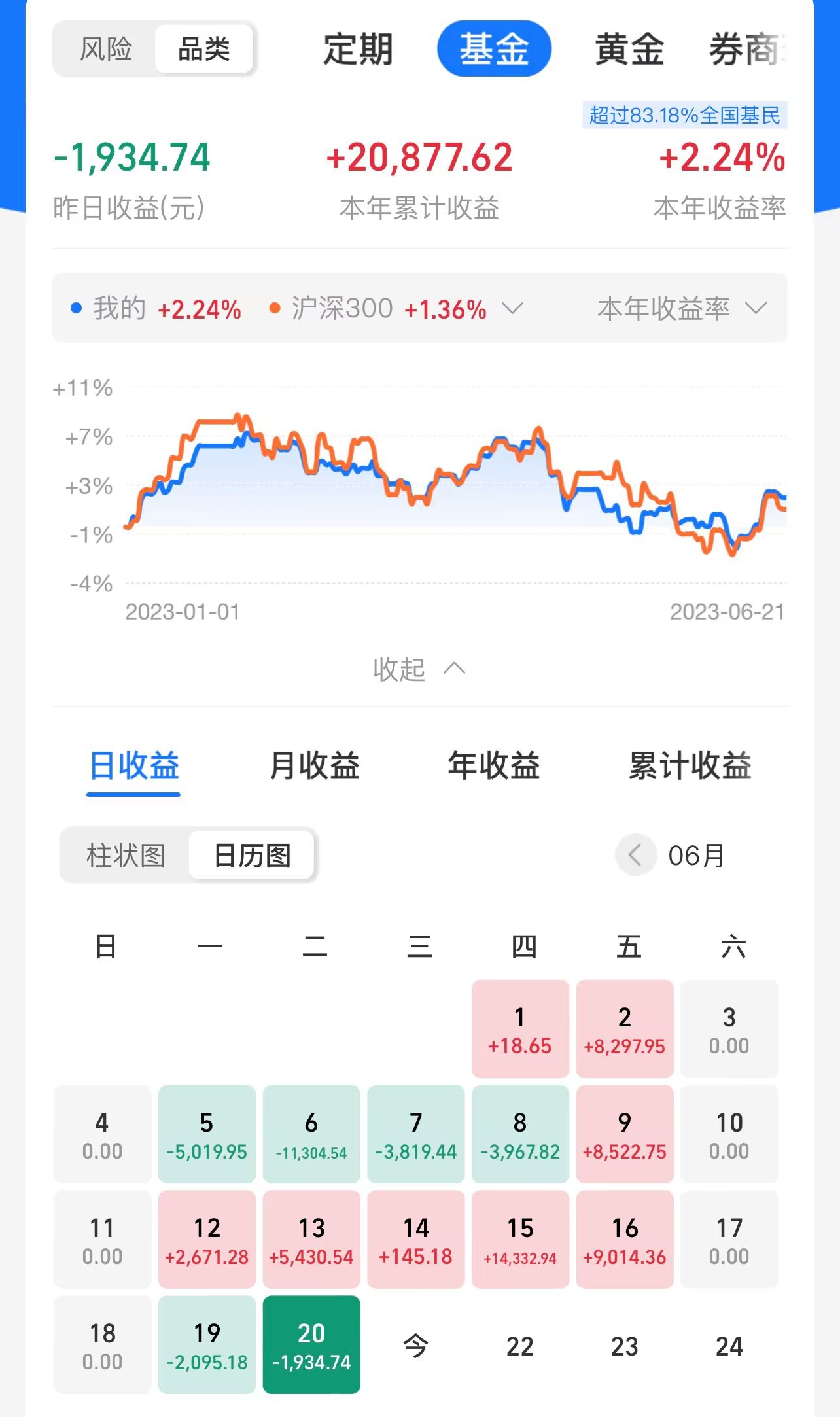Select 日历图 calendar view
This screenshot has width=840, height=1417.
pyautogui.click(x=252, y=855)
